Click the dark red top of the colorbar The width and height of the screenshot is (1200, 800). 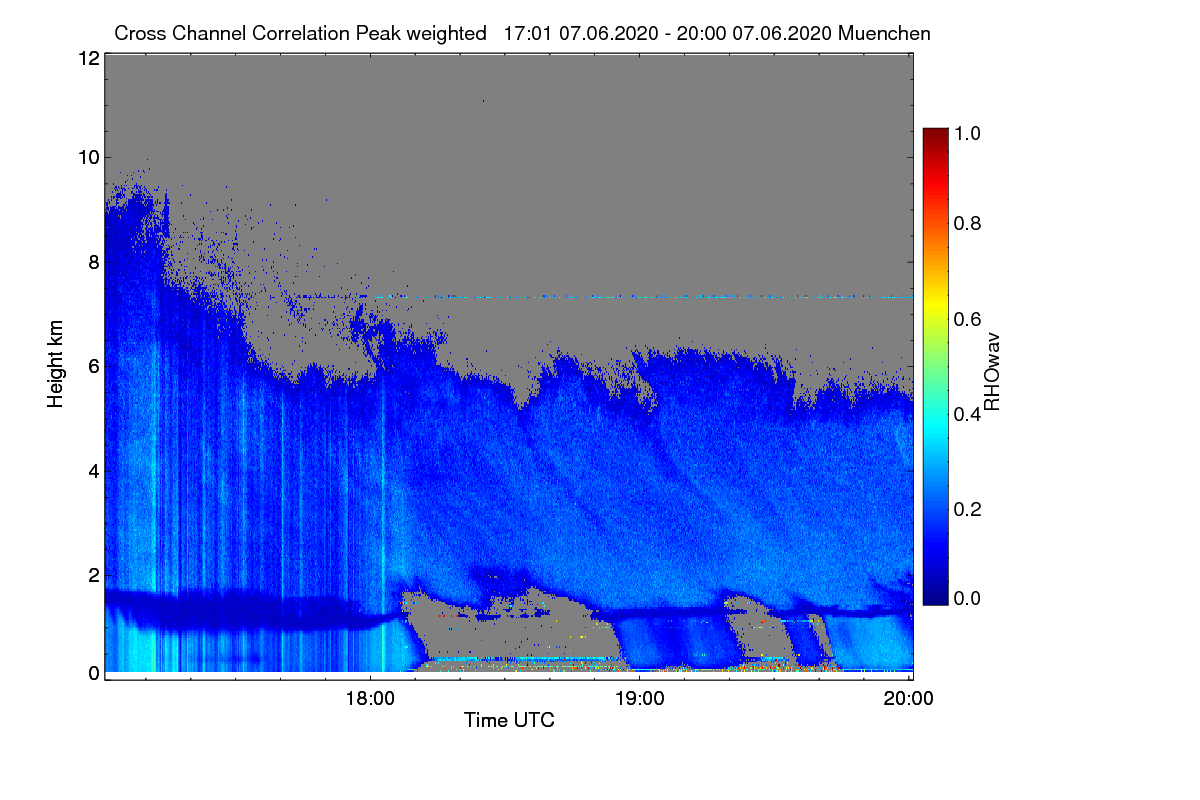[935, 134]
